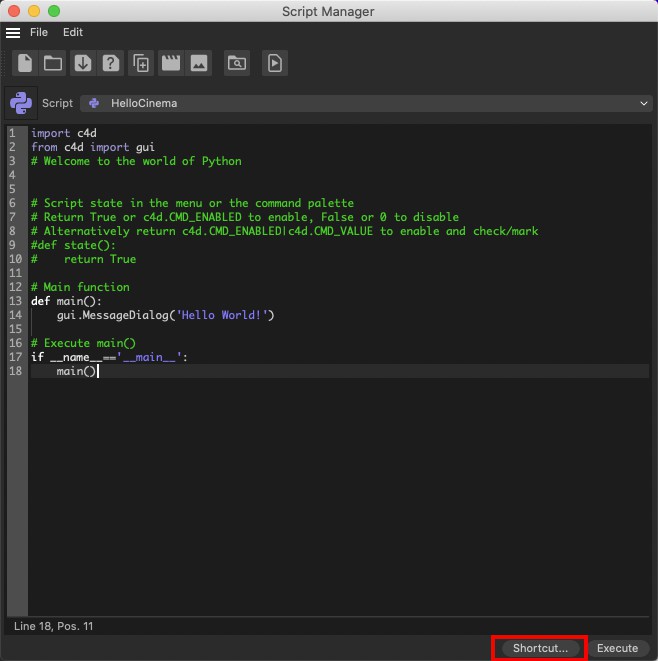
Task: Expand the HelloCinema script dropdown
Action: 366,103
